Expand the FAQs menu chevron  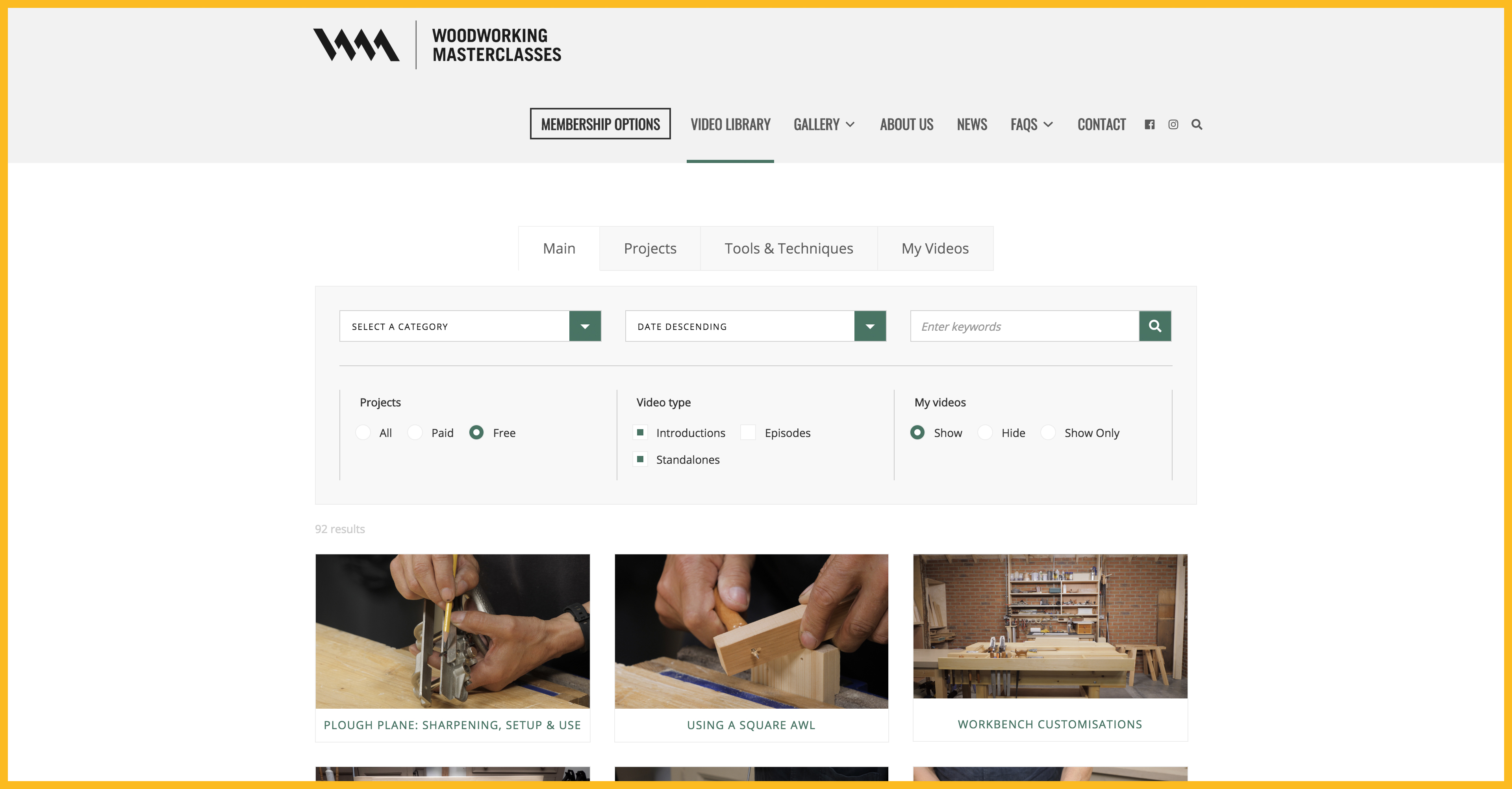coord(1048,124)
